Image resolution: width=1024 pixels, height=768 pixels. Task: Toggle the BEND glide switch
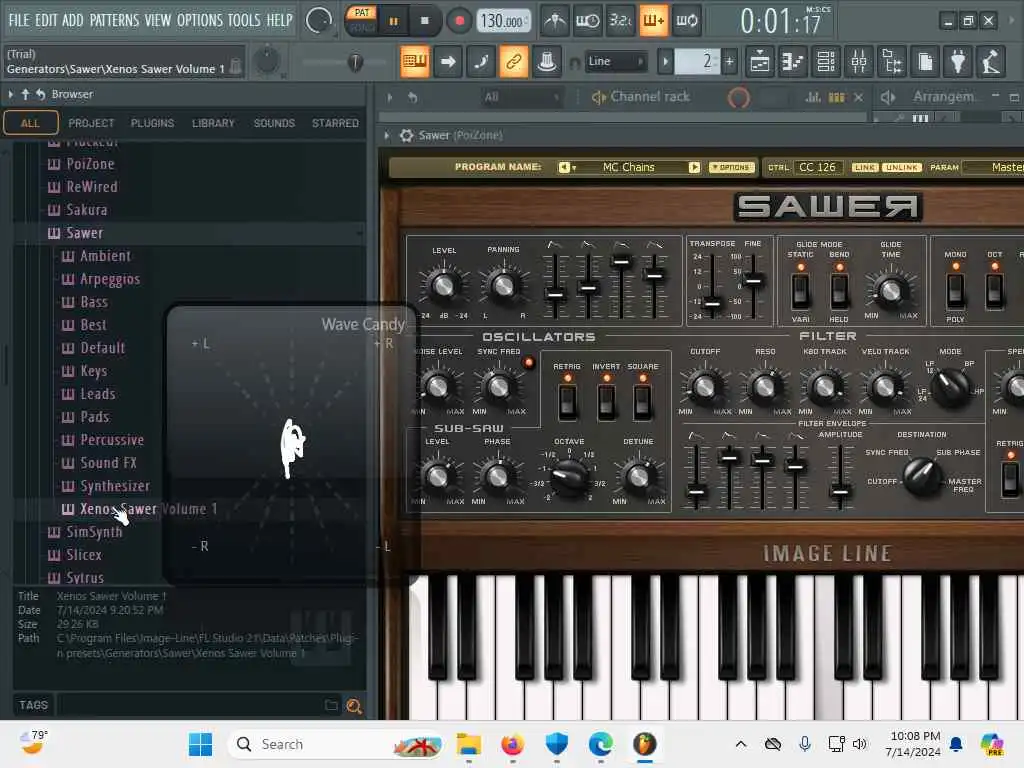tap(839, 291)
